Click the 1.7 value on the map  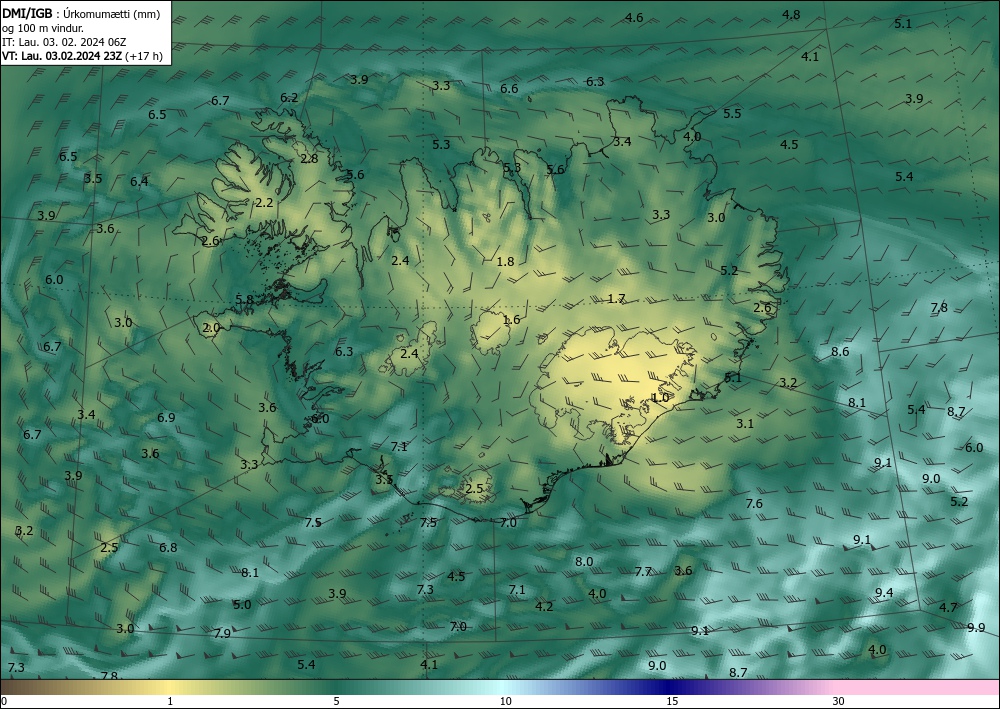[x=616, y=298]
